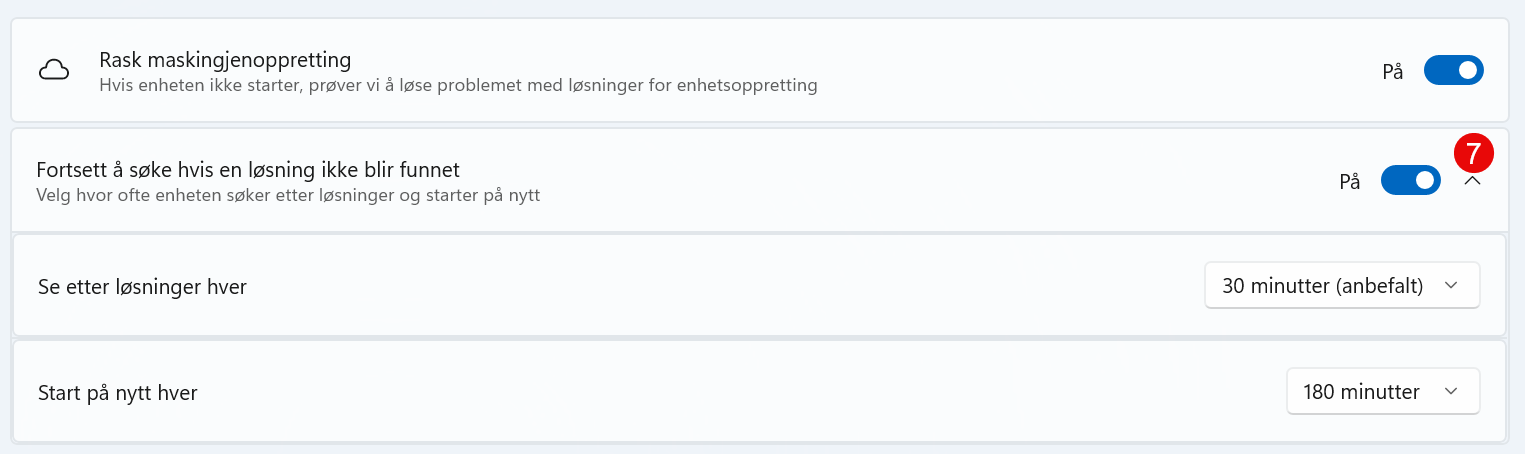Select the Se etter løsninger hver label

point(142,287)
